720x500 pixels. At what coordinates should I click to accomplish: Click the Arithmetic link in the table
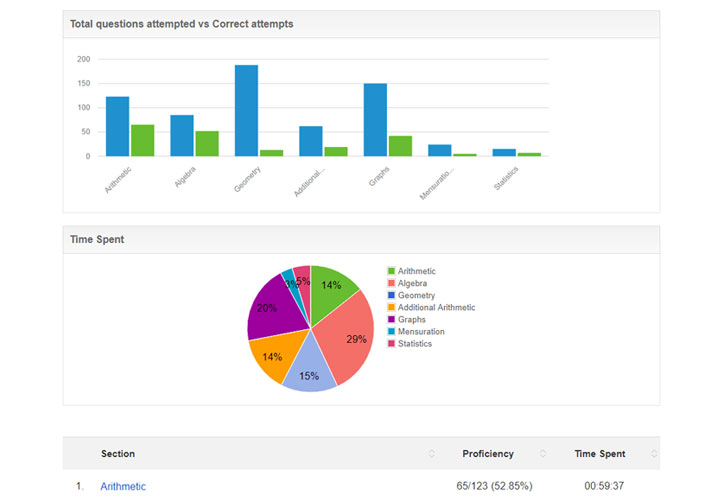coord(123,487)
